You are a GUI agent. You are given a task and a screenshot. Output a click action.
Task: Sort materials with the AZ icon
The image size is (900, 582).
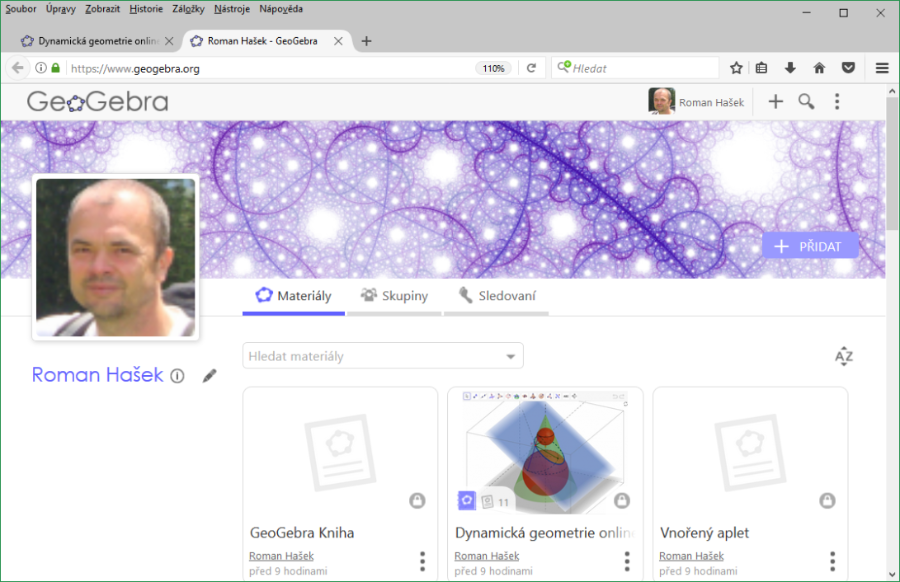[x=843, y=356]
